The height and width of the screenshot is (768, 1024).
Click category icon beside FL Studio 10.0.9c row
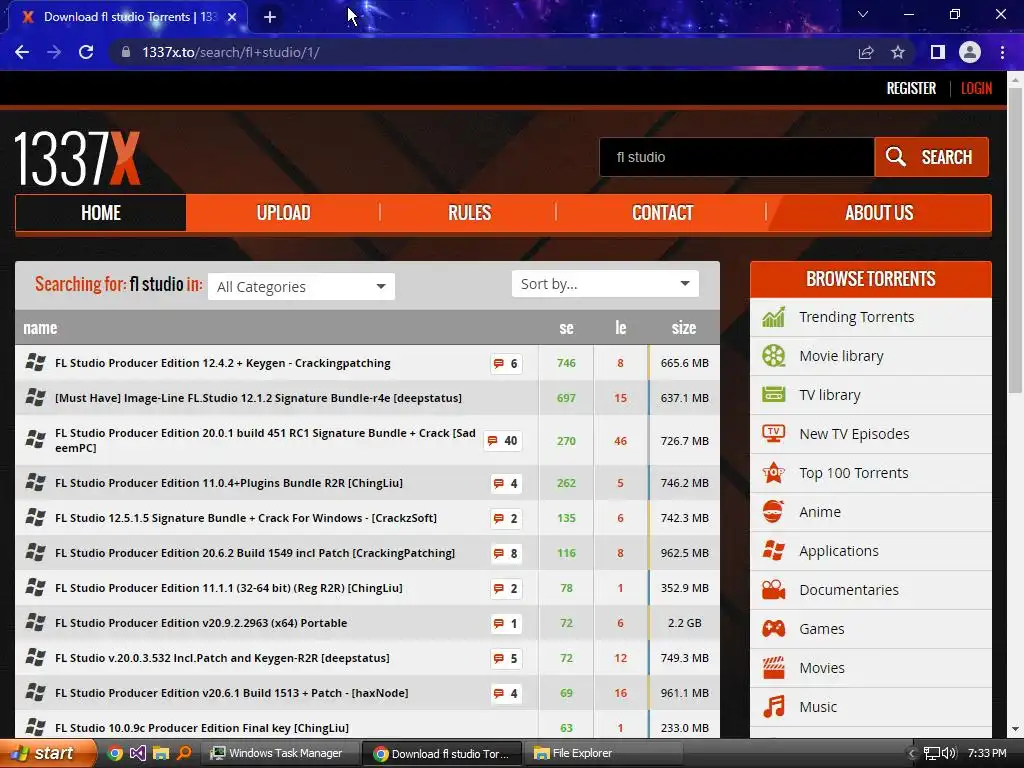click(35, 727)
